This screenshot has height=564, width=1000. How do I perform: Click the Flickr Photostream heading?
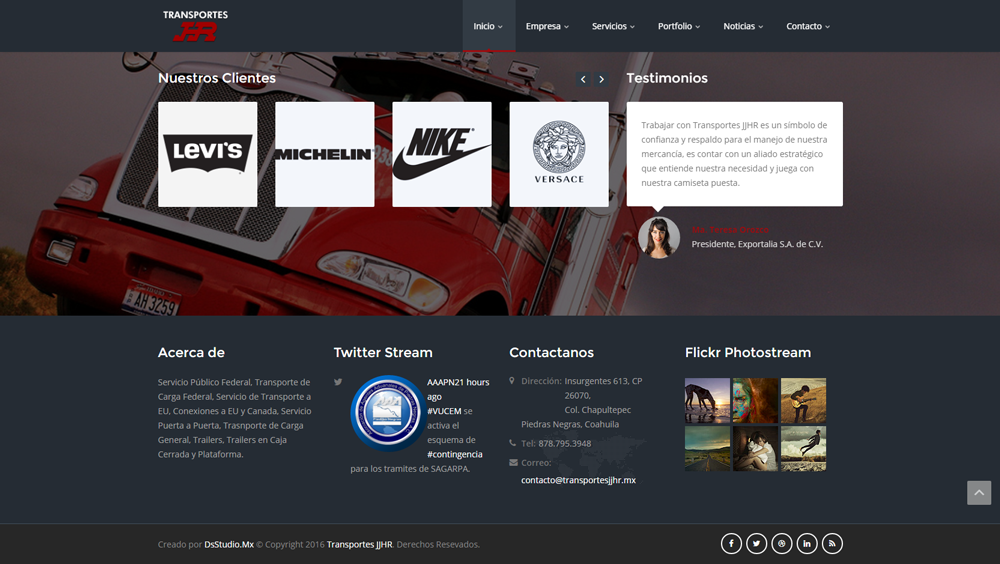coord(748,352)
